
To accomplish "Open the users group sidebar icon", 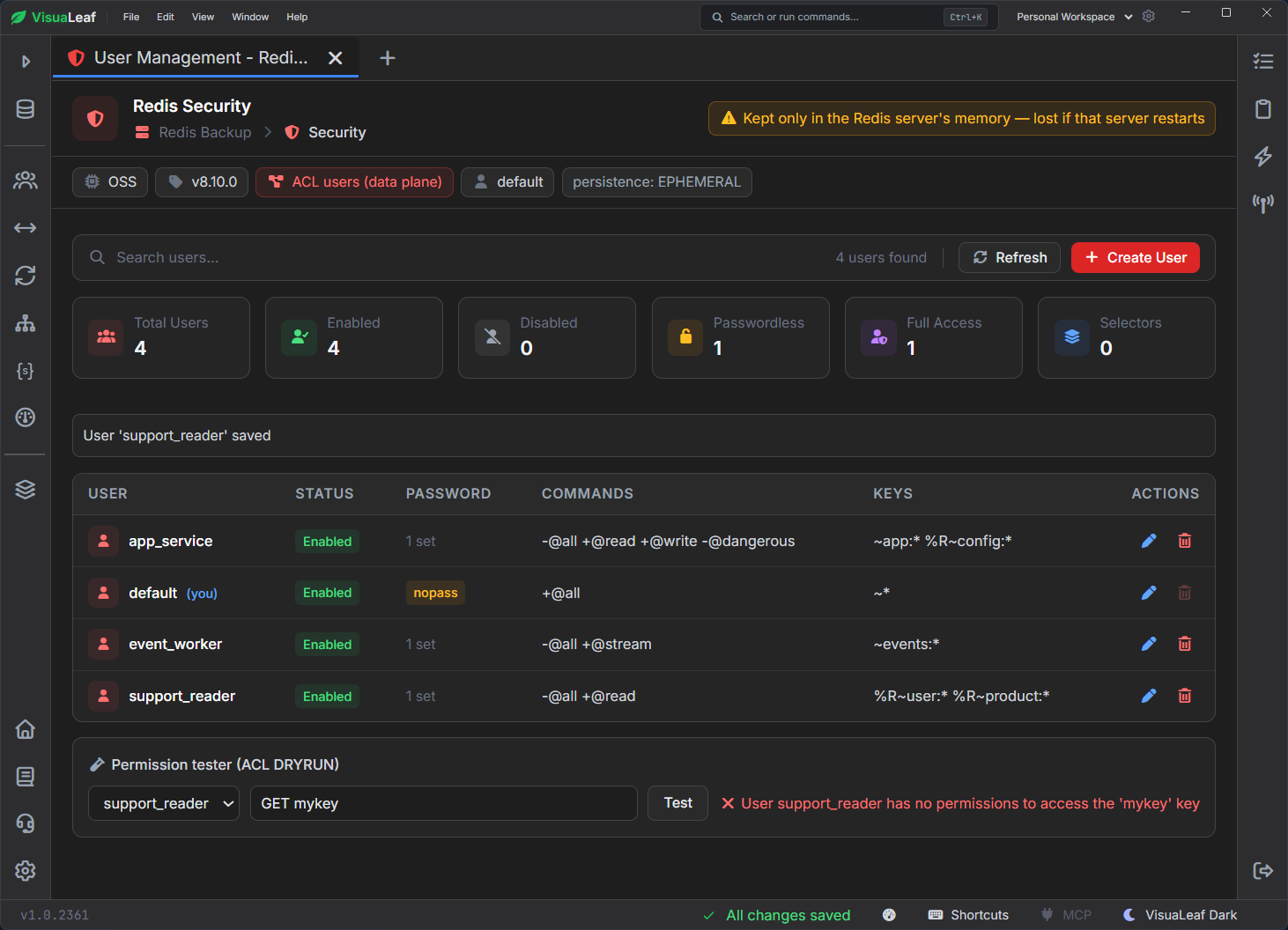I will (26, 181).
